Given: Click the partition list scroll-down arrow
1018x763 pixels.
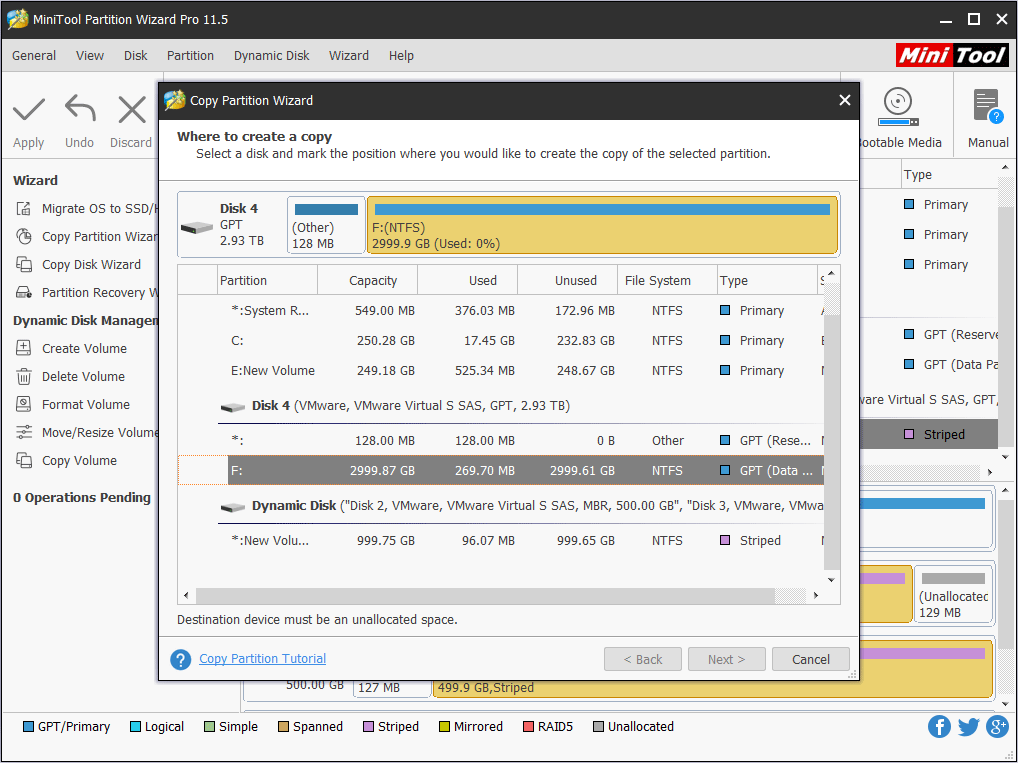Looking at the screenshot, I should (x=831, y=580).
